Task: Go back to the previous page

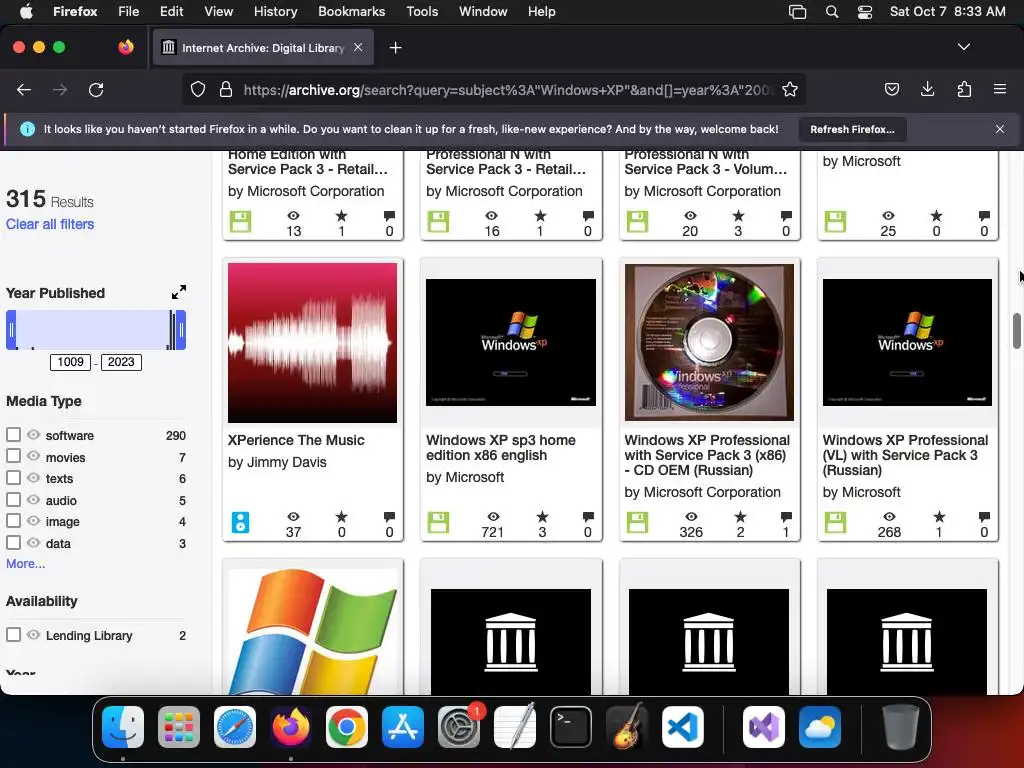Action: click(x=24, y=89)
